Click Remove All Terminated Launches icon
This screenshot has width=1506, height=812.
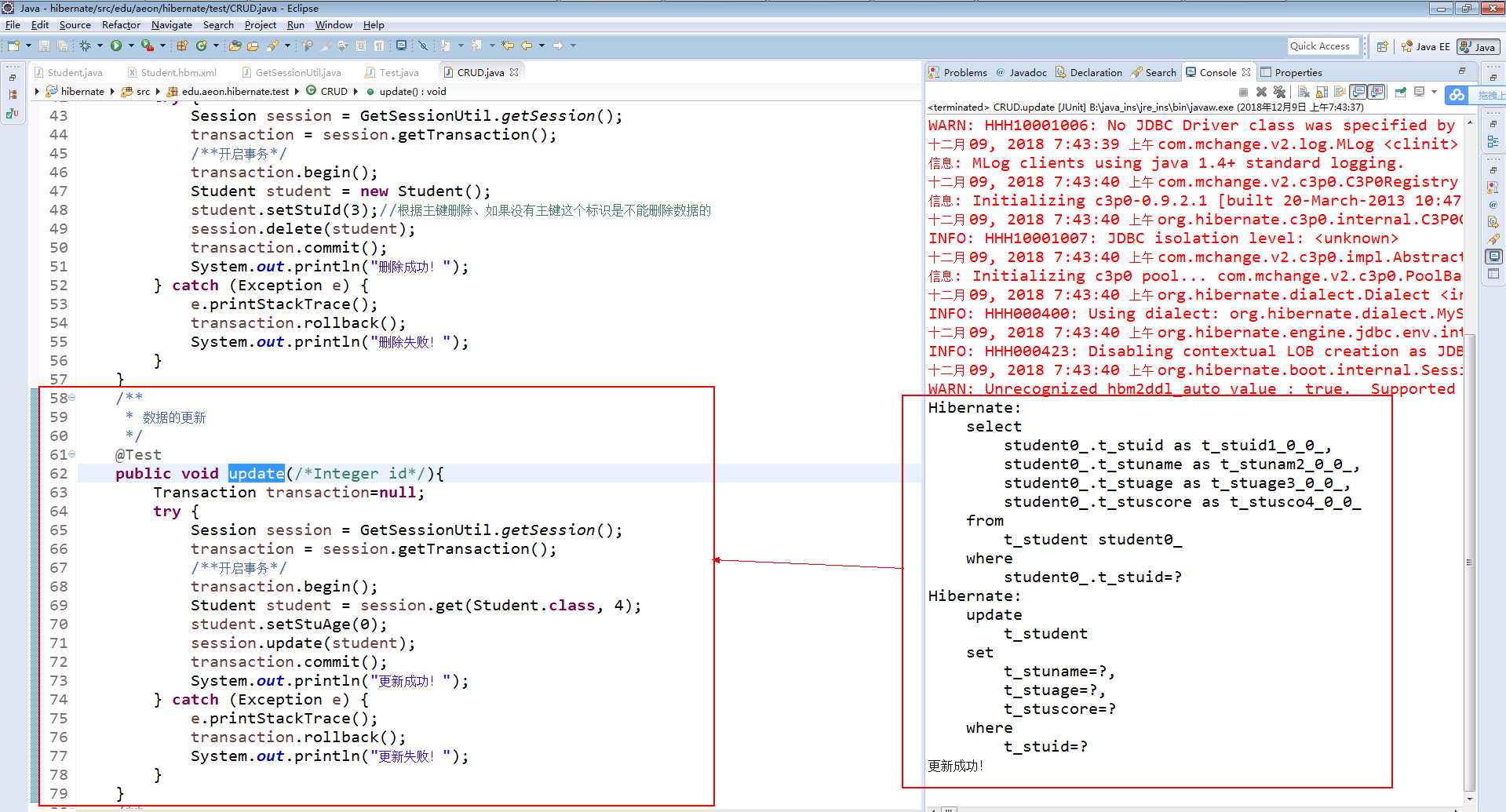pos(1279,92)
